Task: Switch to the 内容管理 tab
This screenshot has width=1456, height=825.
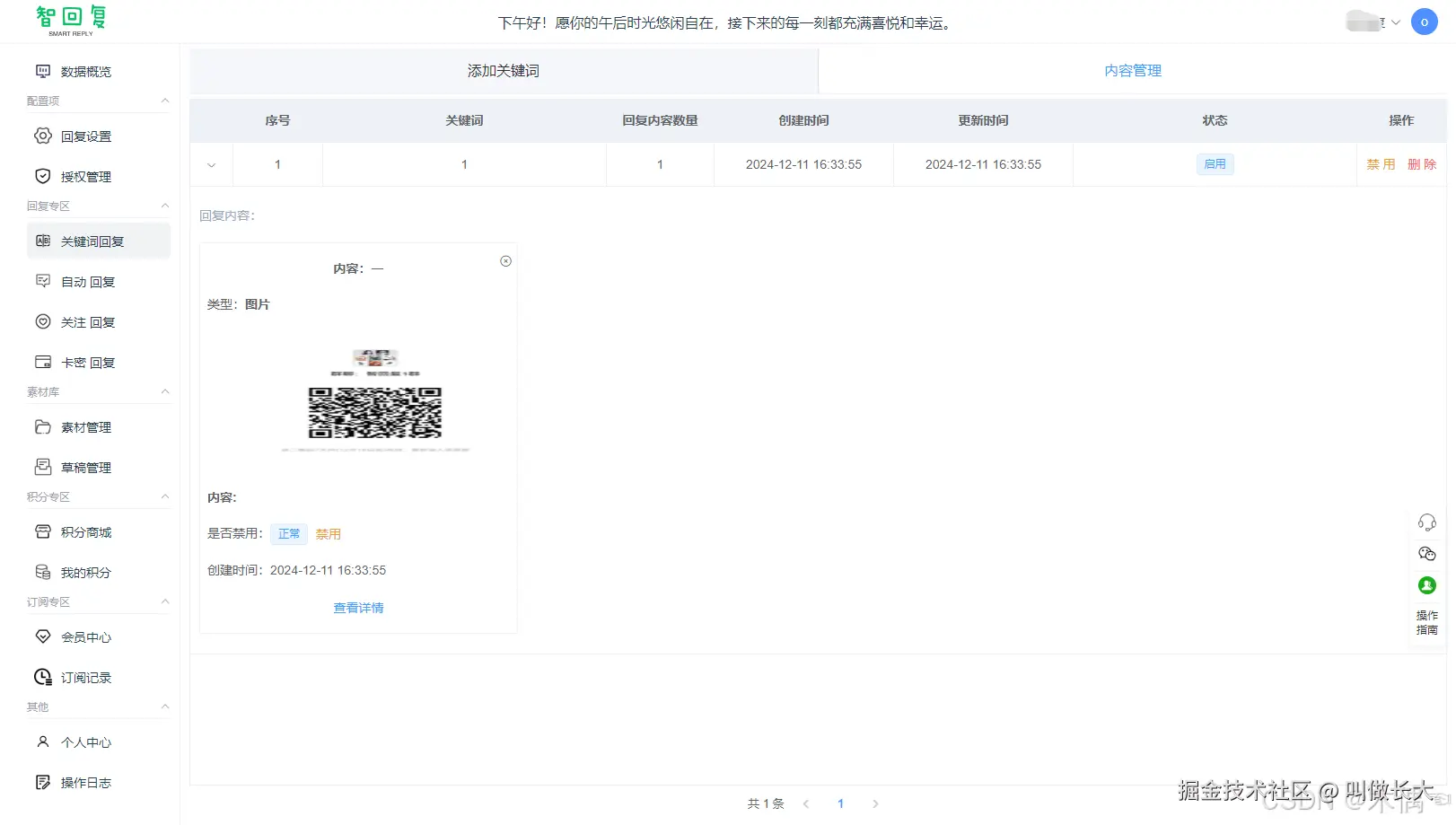Action: point(1132,70)
